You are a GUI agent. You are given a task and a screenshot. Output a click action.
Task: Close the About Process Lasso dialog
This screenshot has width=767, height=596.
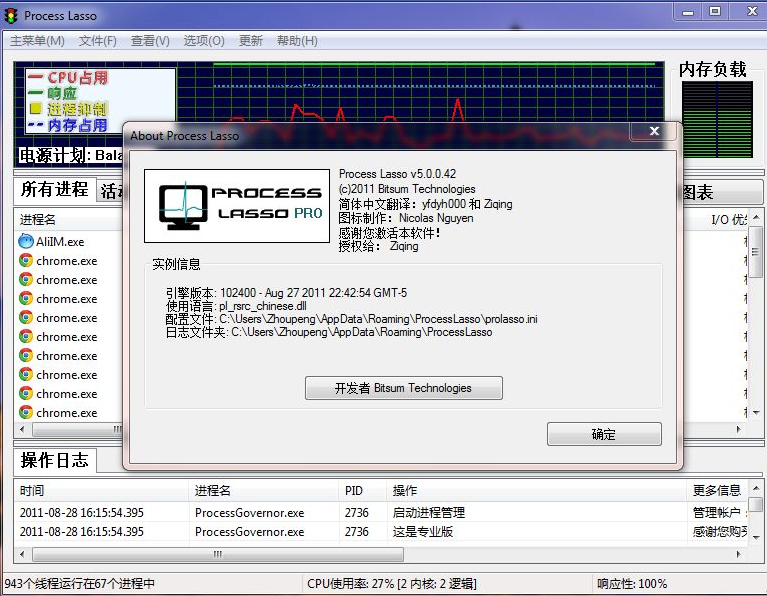[654, 131]
